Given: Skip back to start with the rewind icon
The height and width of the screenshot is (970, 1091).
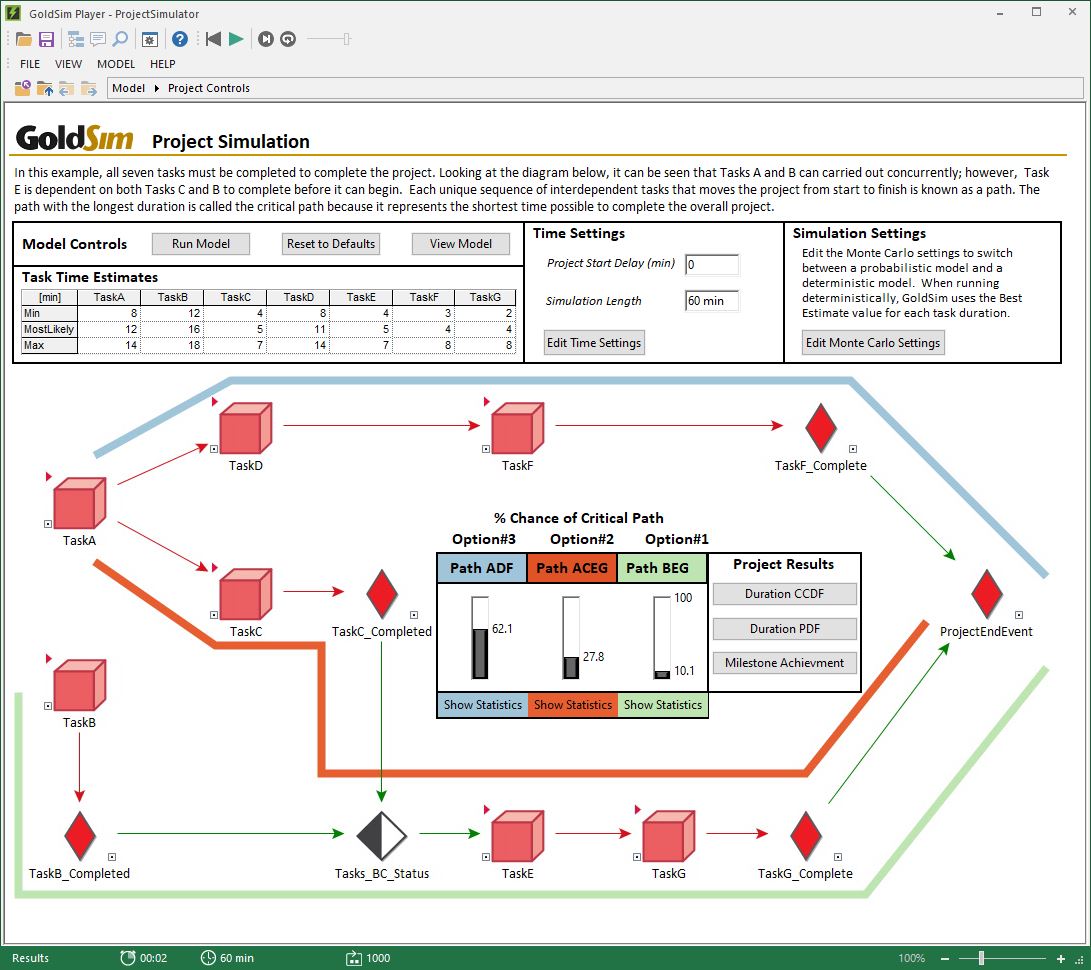Looking at the screenshot, I should tap(212, 38).
